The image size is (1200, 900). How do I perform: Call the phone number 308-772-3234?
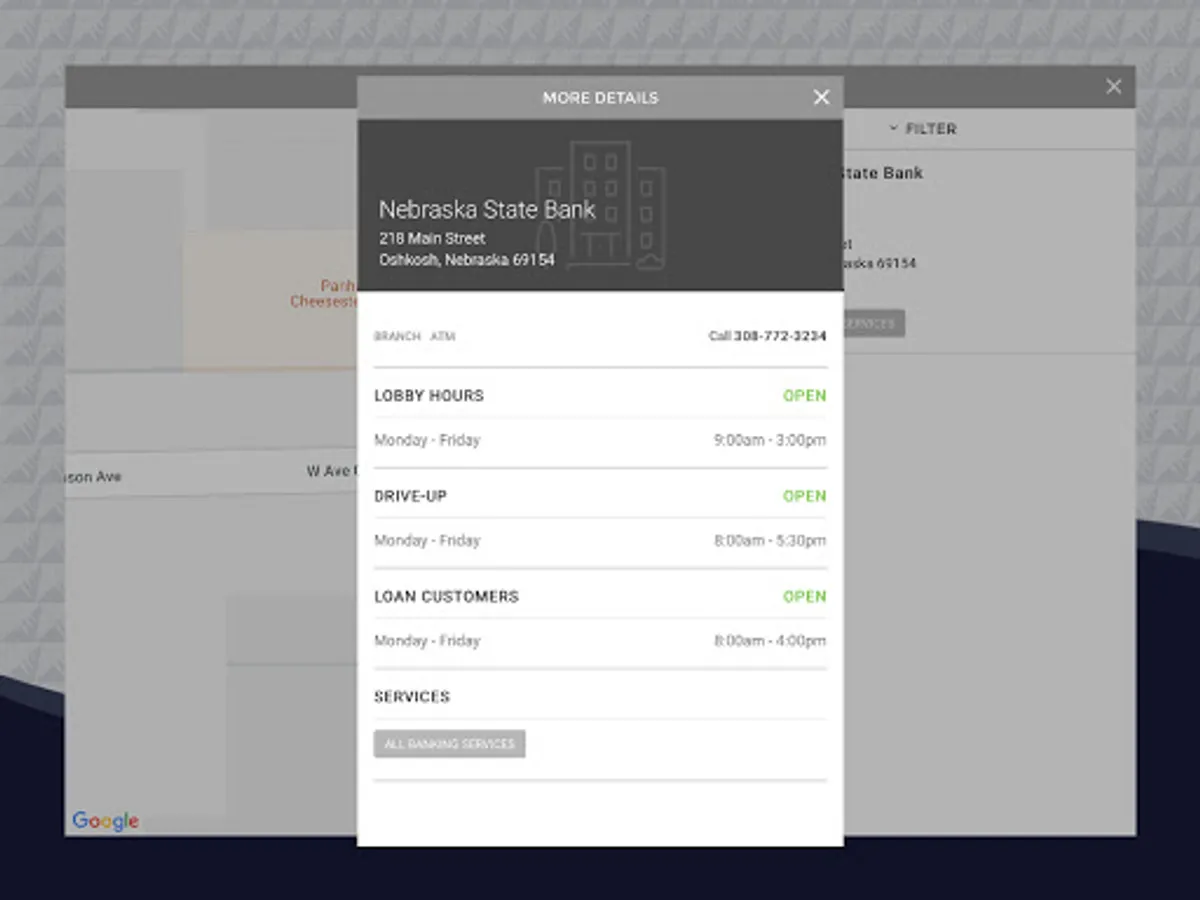(768, 336)
